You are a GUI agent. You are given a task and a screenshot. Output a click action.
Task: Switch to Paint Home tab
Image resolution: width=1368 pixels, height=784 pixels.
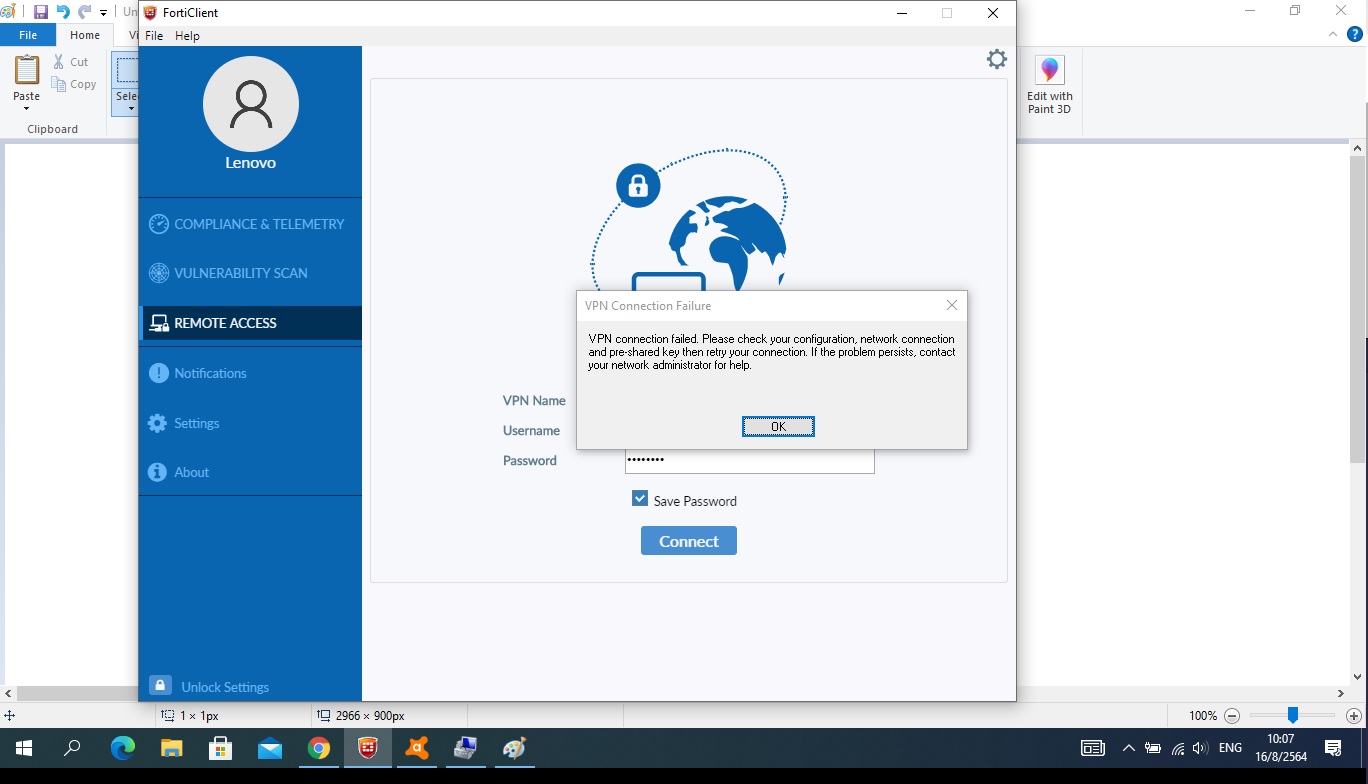pos(85,35)
